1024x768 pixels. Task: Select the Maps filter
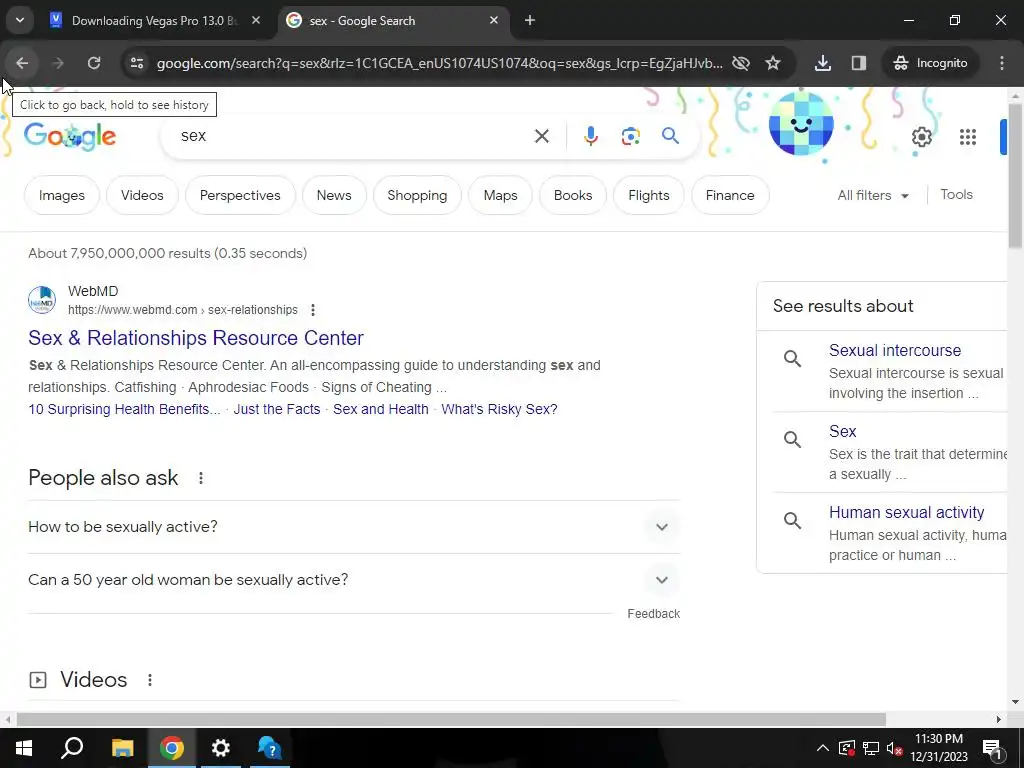coord(500,195)
